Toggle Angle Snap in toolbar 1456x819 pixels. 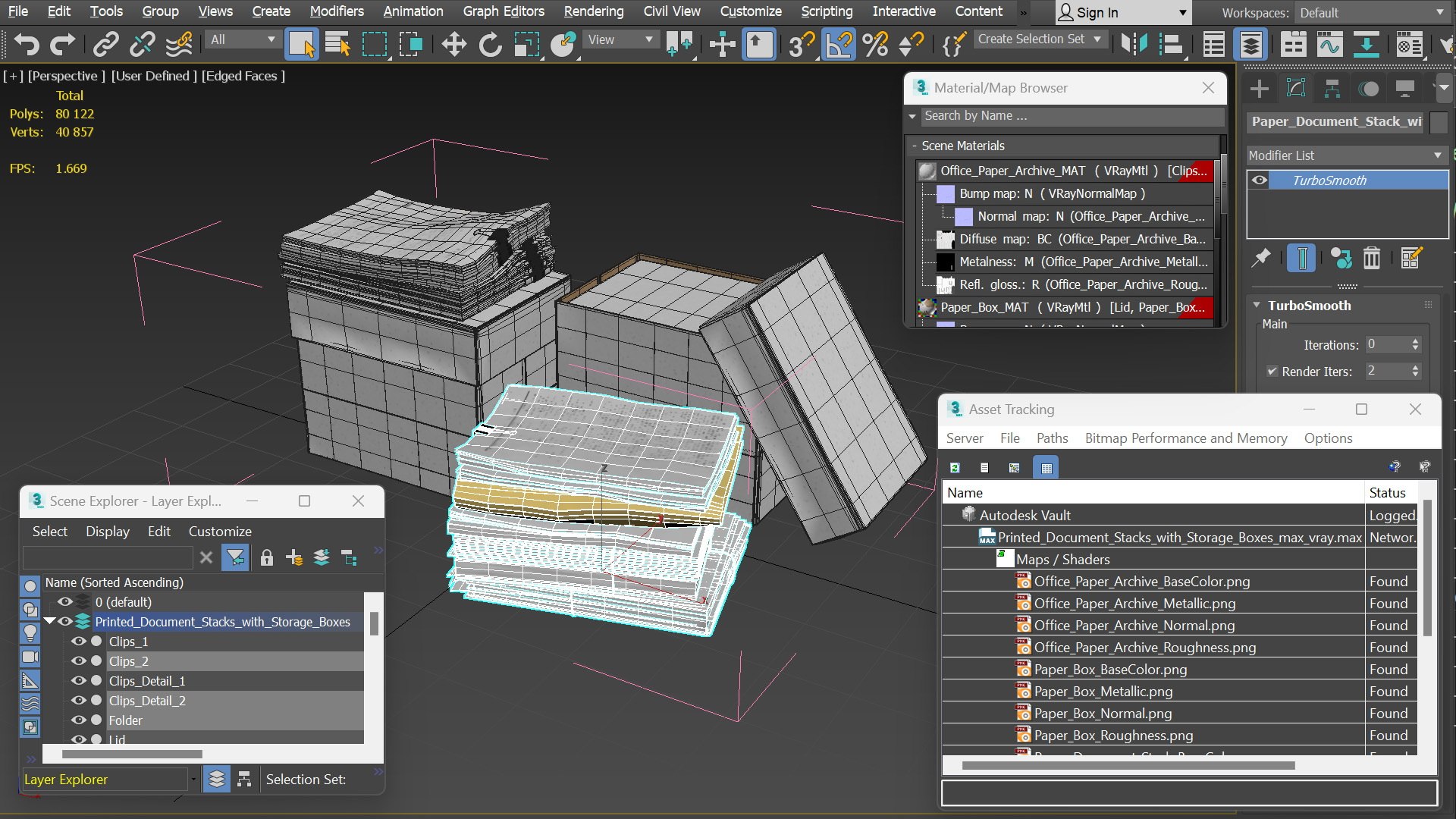tap(838, 45)
